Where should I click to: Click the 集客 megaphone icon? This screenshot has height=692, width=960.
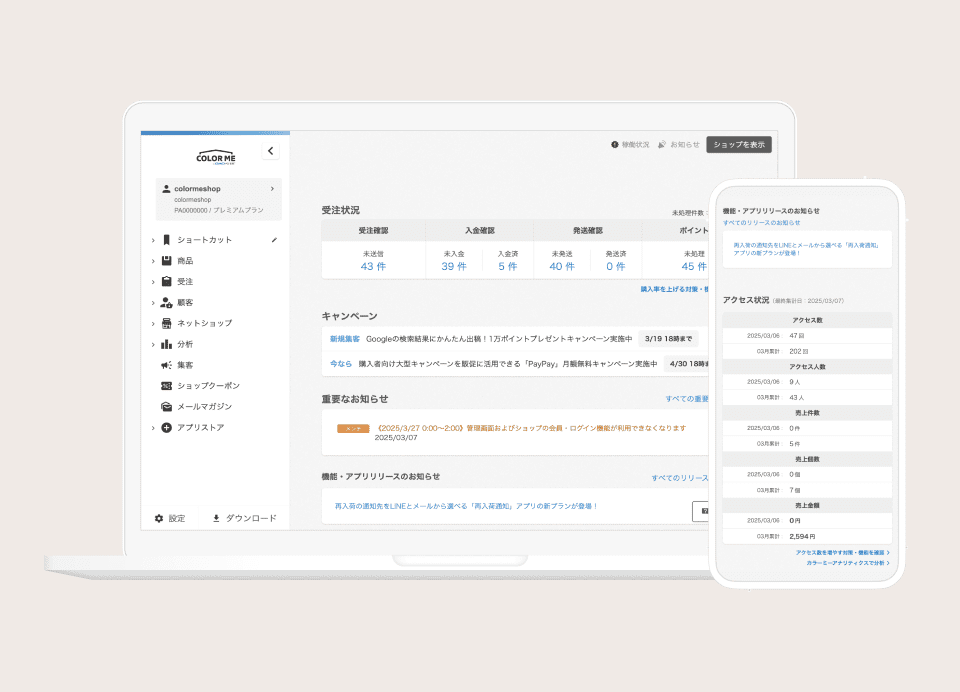click(x=166, y=365)
